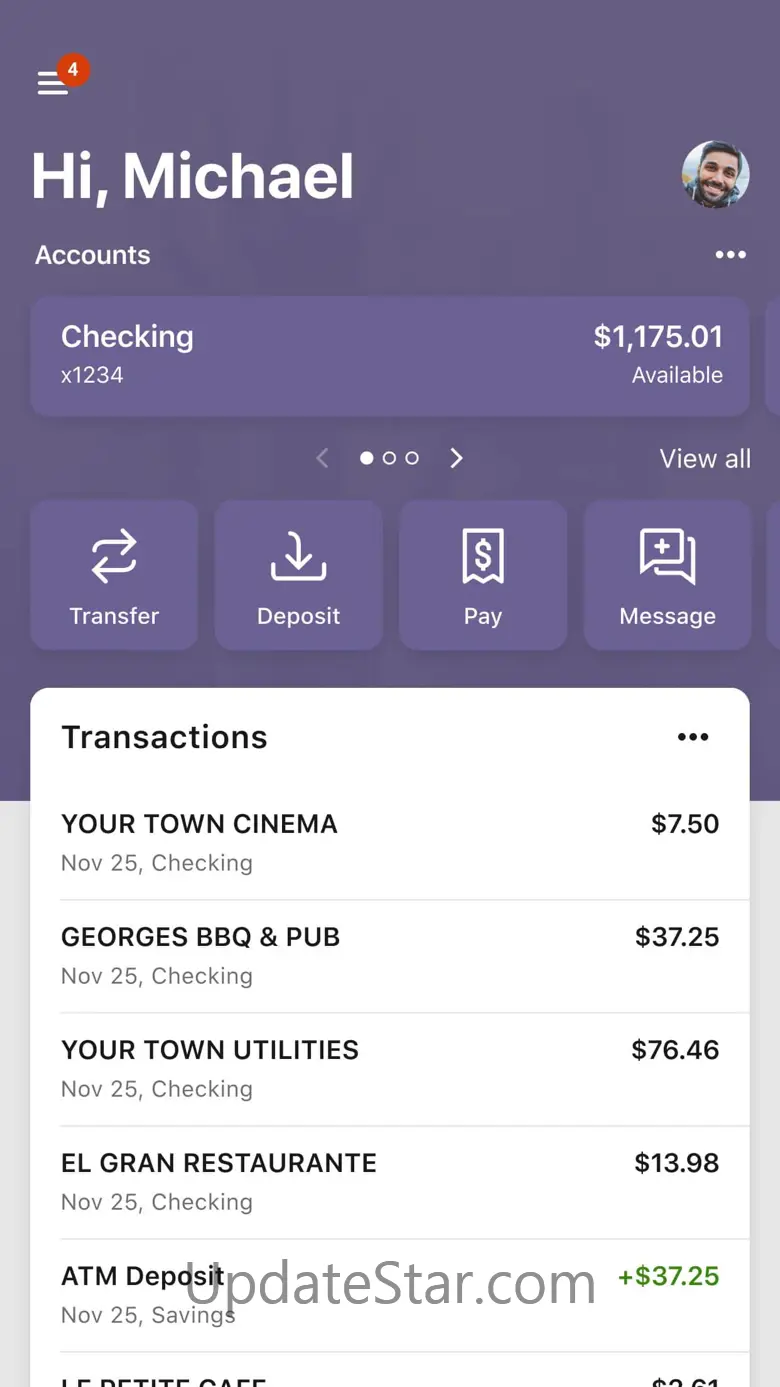Viewport: 780px width, 1387px height.
Task: Open the Accounts more options dots
Action: pos(730,255)
